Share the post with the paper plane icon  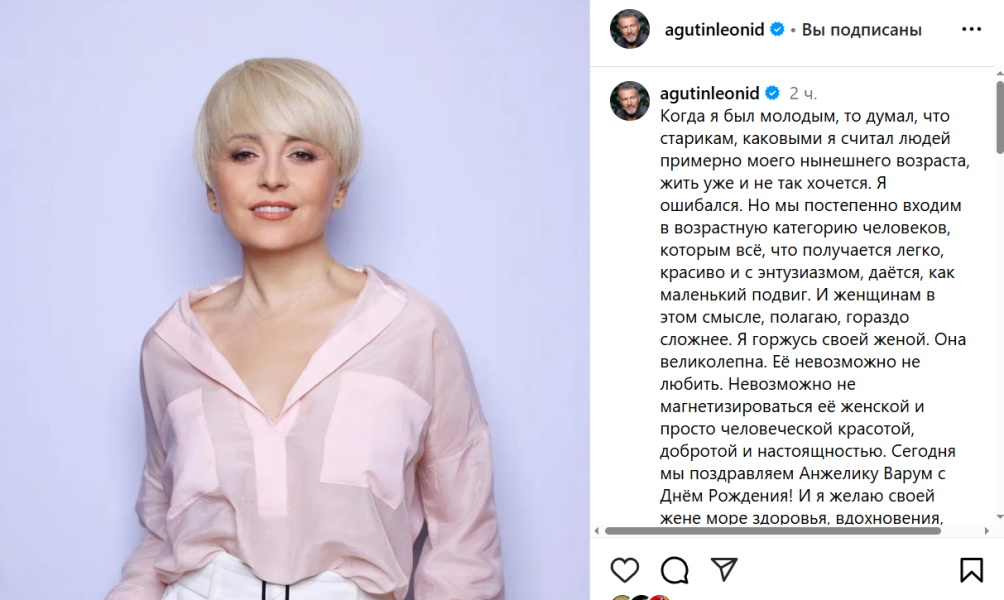click(x=724, y=569)
